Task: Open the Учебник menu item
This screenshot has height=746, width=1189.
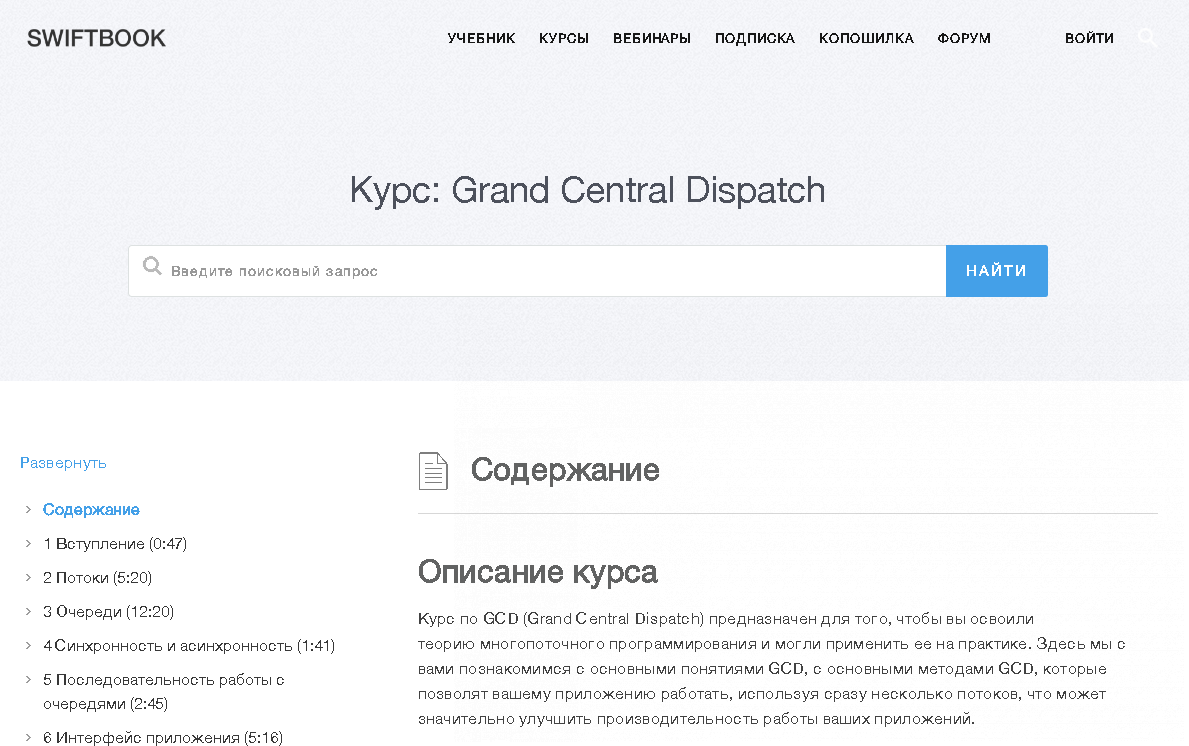Action: click(481, 39)
